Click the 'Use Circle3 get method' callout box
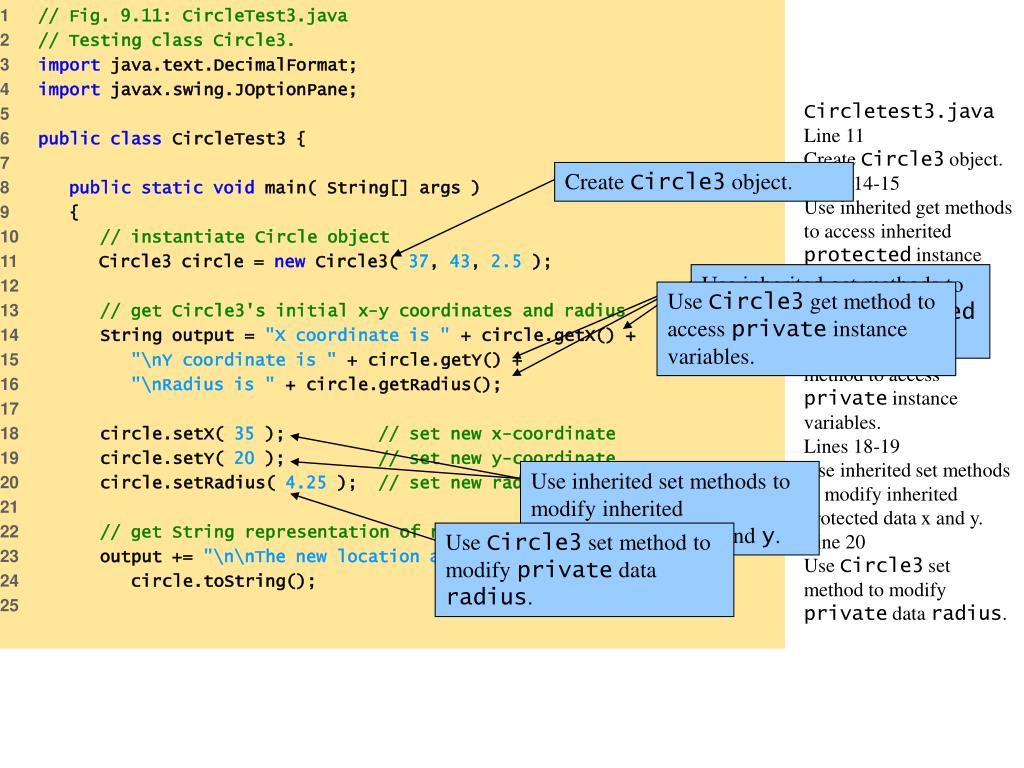1024x768 pixels. coord(806,328)
